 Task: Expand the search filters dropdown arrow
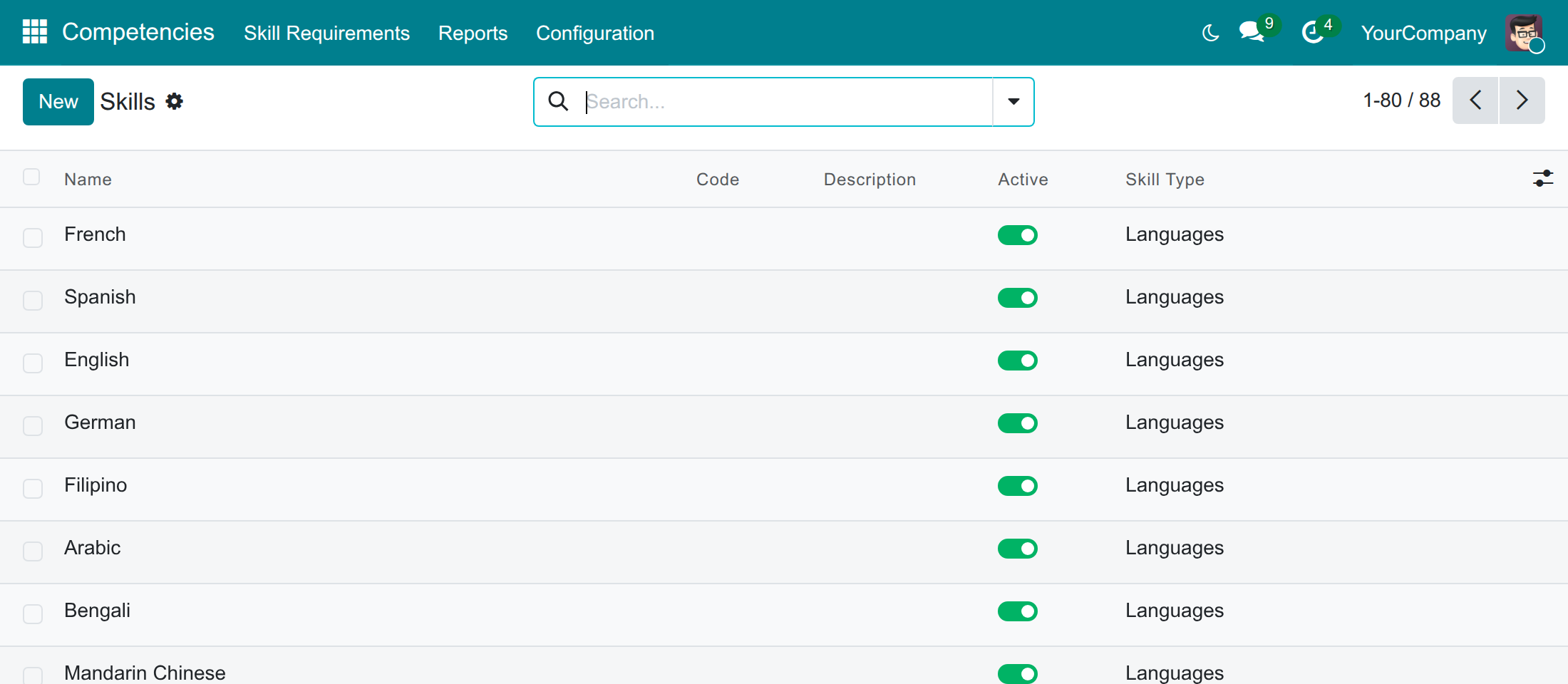point(1013,102)
